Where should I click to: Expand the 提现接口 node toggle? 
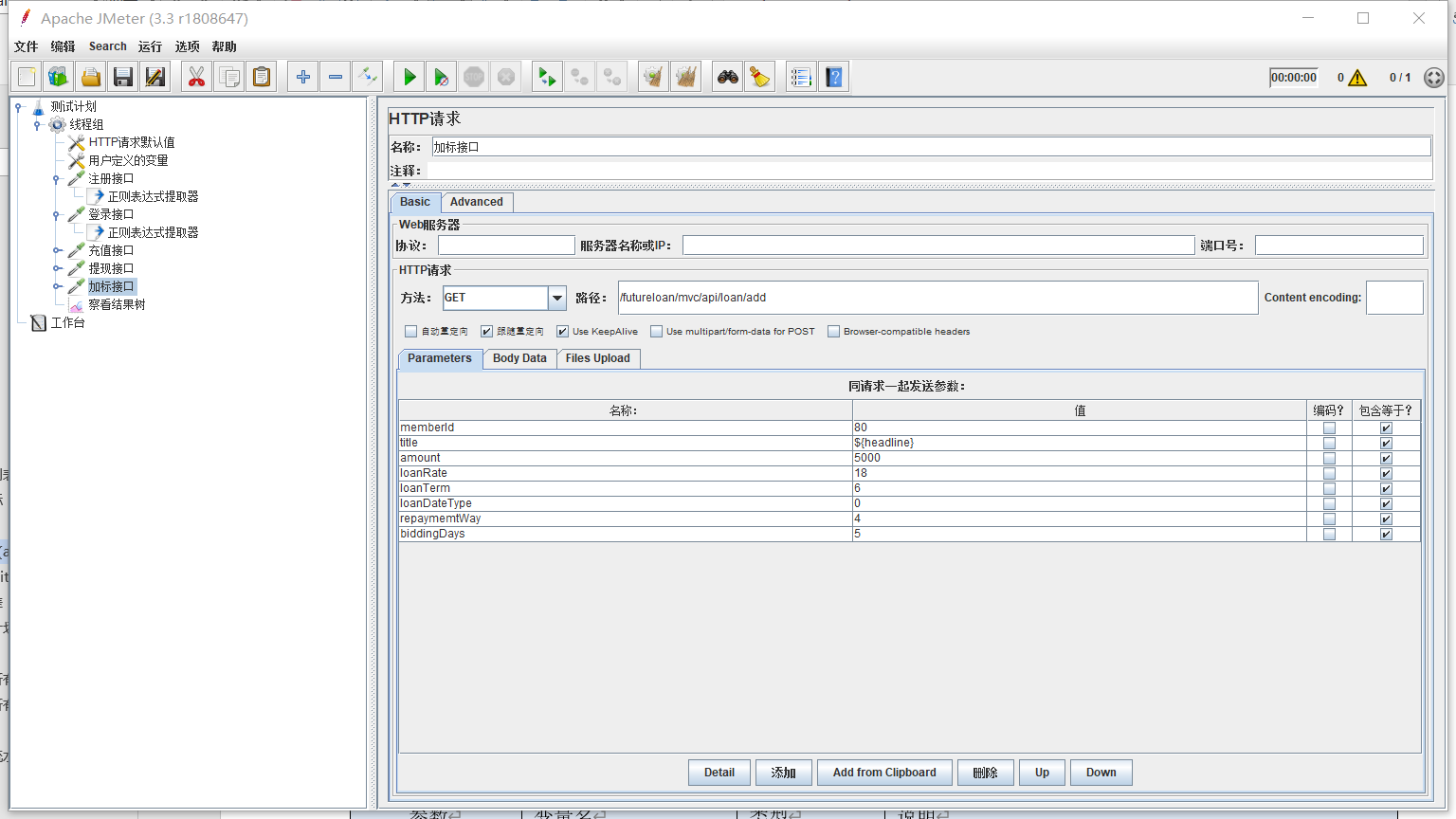[x=57, y=269]
